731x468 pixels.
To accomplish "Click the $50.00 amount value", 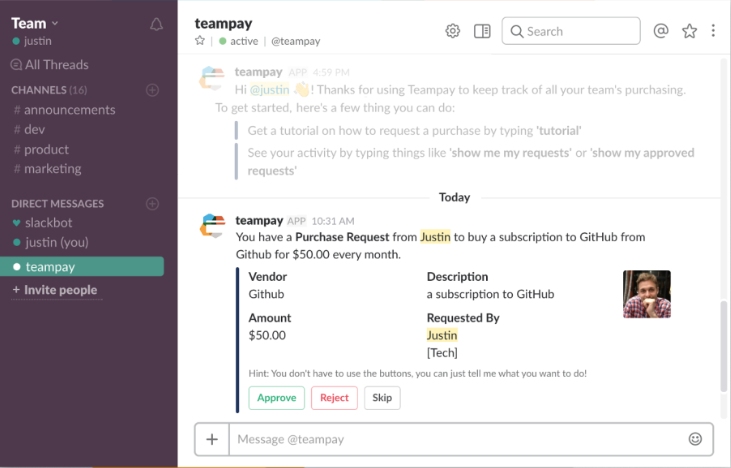I will coord(267,335).
